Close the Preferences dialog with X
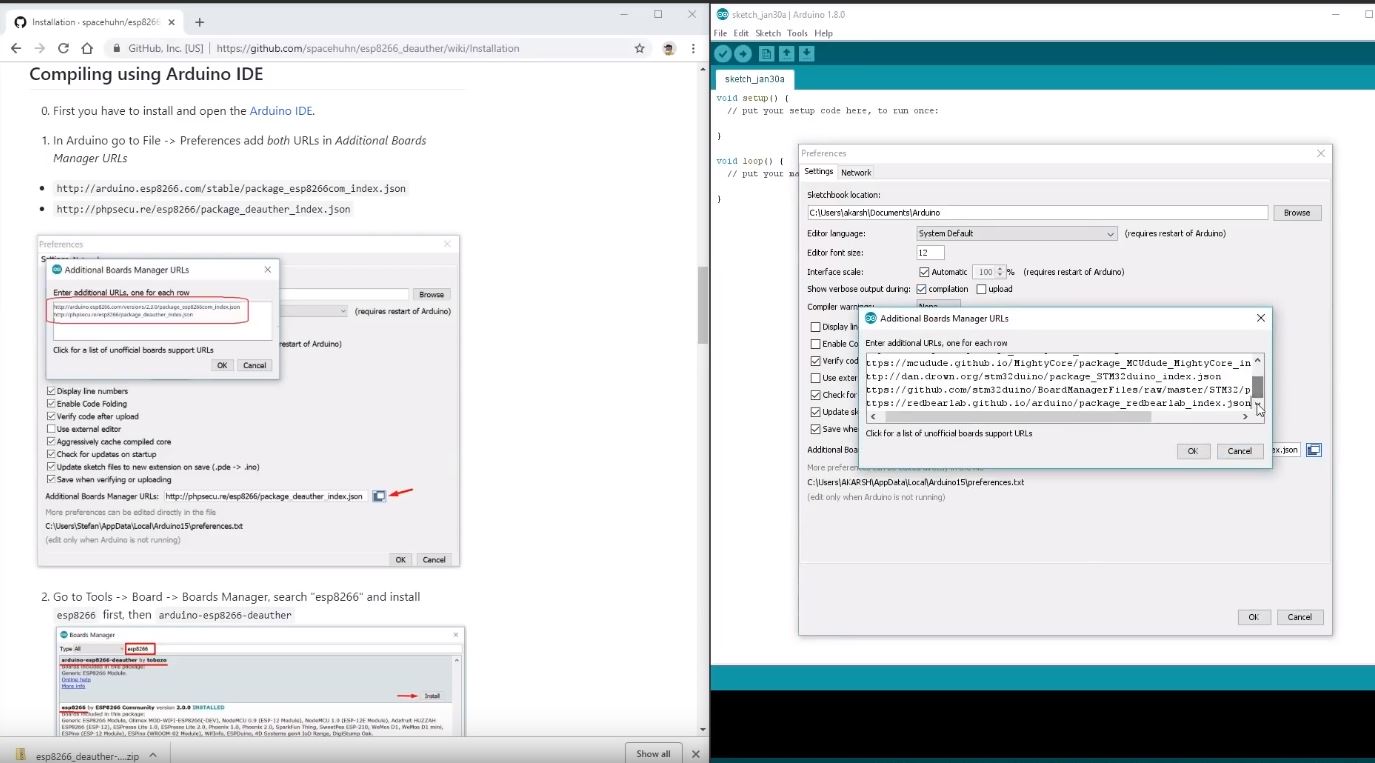 click(x=1321, y=153)
